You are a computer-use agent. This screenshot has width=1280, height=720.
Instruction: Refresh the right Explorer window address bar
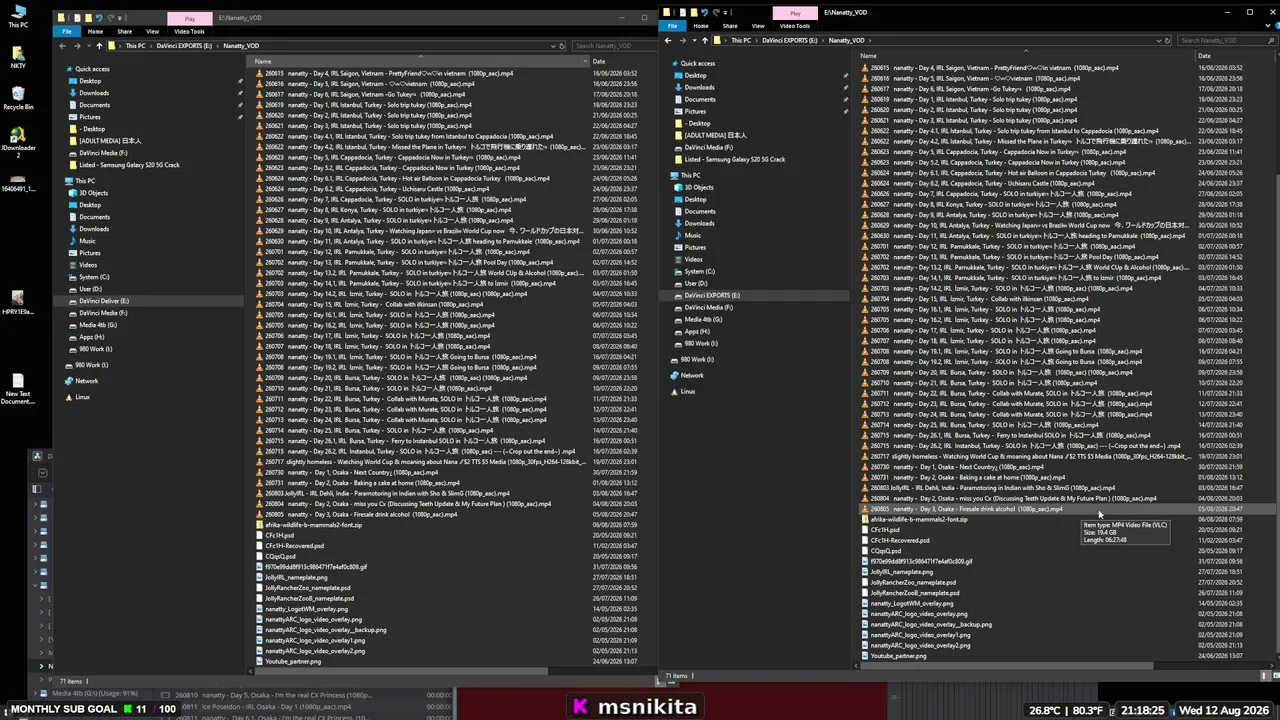(x=1168, y=40)
